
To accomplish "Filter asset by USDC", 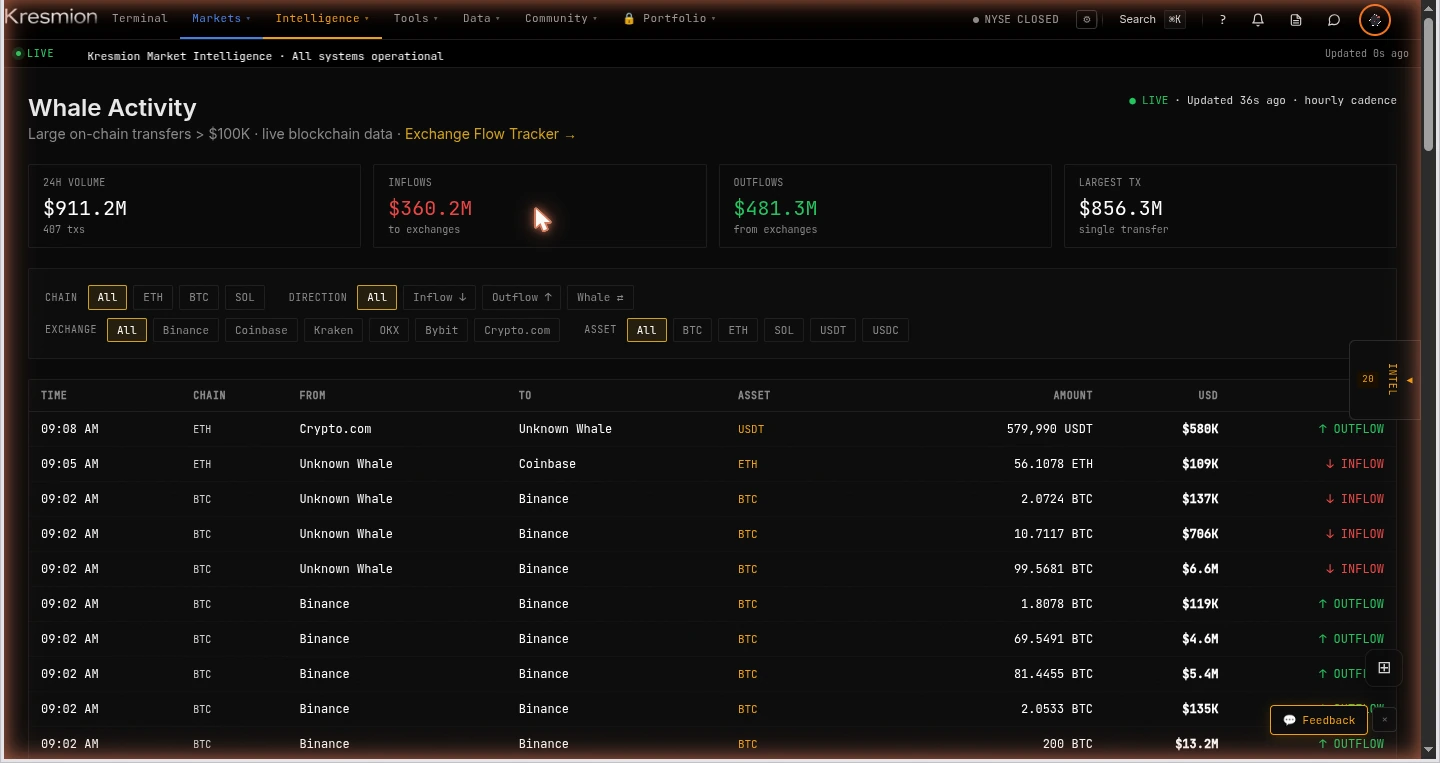I will coord(886,330).
